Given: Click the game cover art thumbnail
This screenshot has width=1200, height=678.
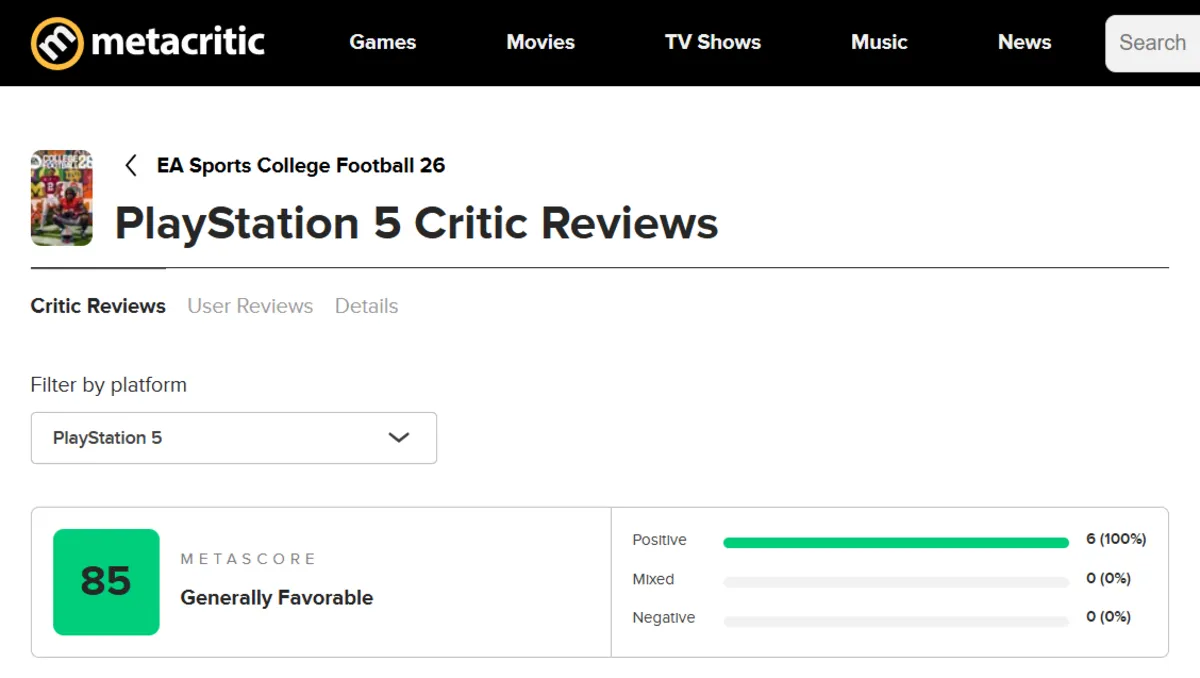Looking at the screenshot, I should [x=61, y=197].
